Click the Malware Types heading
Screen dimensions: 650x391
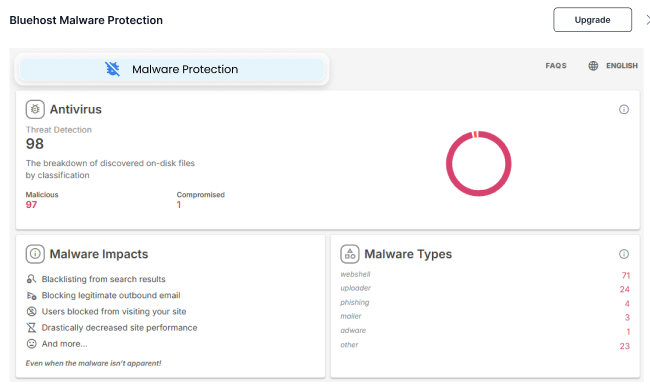click(408, 254)
